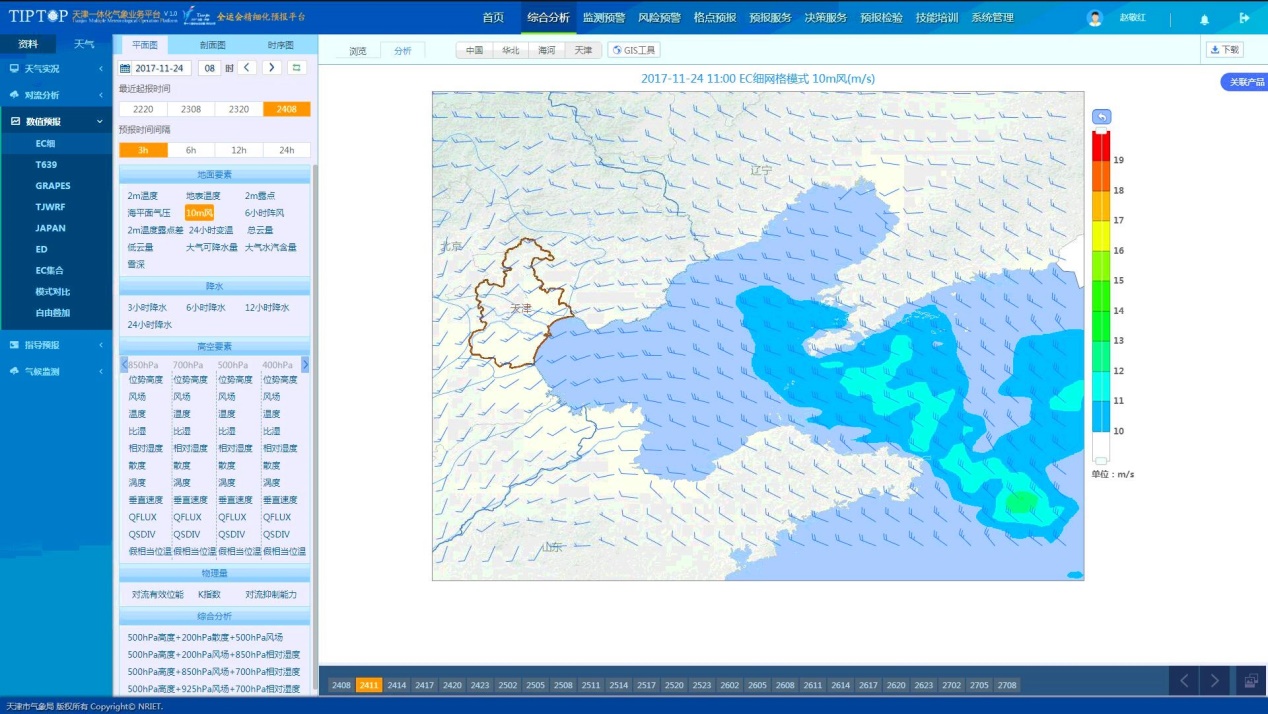Select the 2414 forecast time step
The image size is (1268, 714).
click(x=397, y=685)
